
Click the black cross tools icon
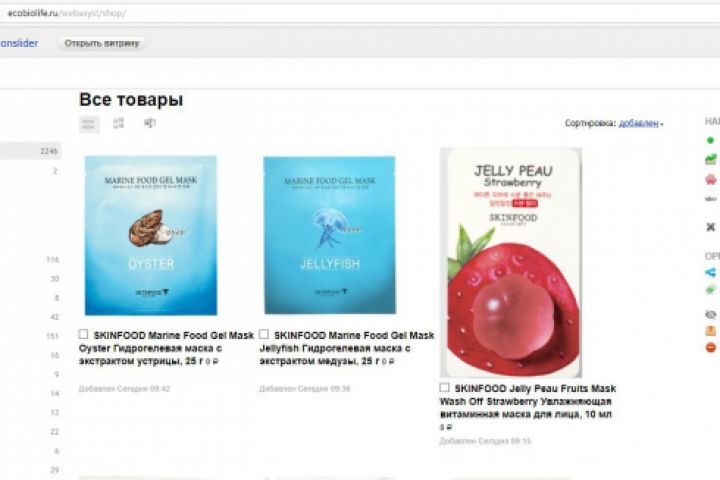(710, 226)
